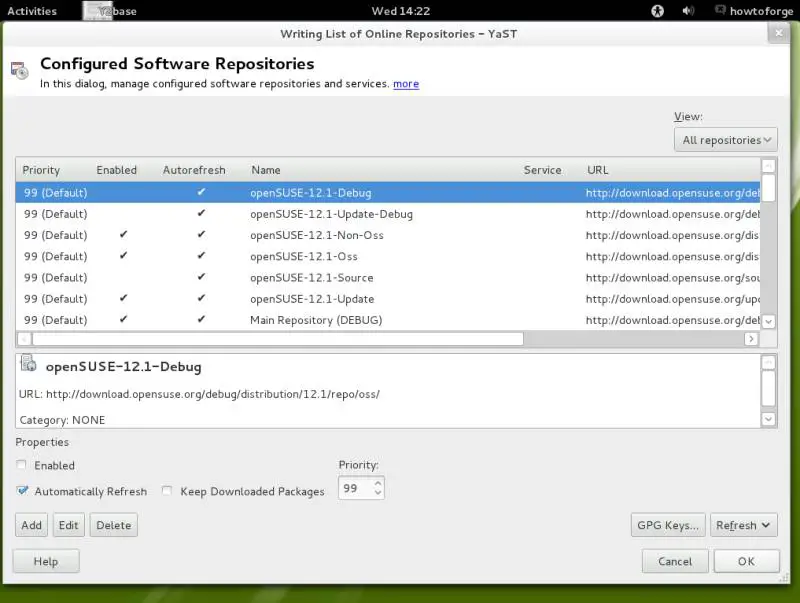The image size is (800, 603).
Task: Expand the Refresh dropdown button
Action: click(743, 525)
